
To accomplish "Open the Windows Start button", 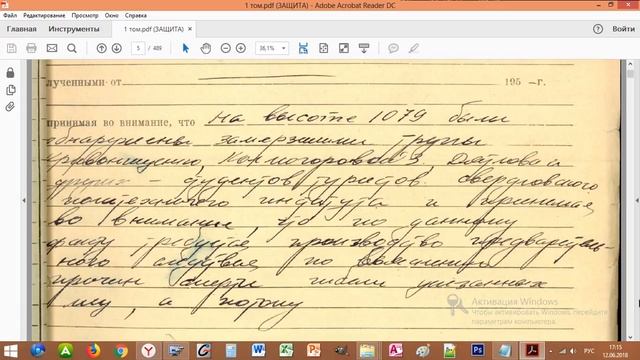I will pos(11,351).
